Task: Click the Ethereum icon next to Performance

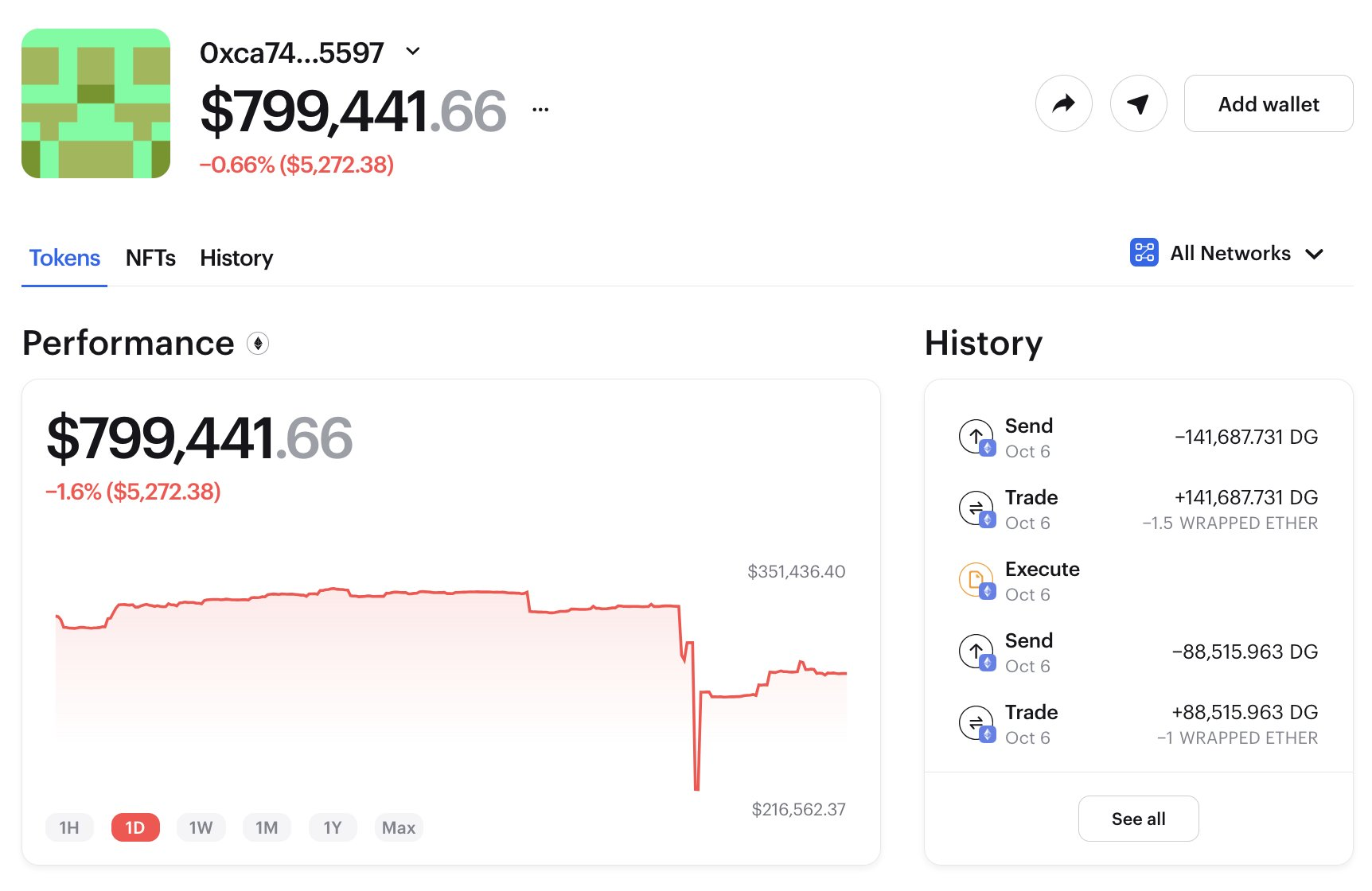Action: pyautogui.click(x=258, y=344)
